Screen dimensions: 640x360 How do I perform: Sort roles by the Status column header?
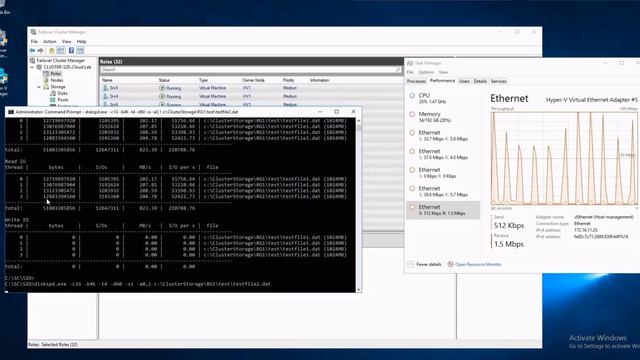(164, 80)
